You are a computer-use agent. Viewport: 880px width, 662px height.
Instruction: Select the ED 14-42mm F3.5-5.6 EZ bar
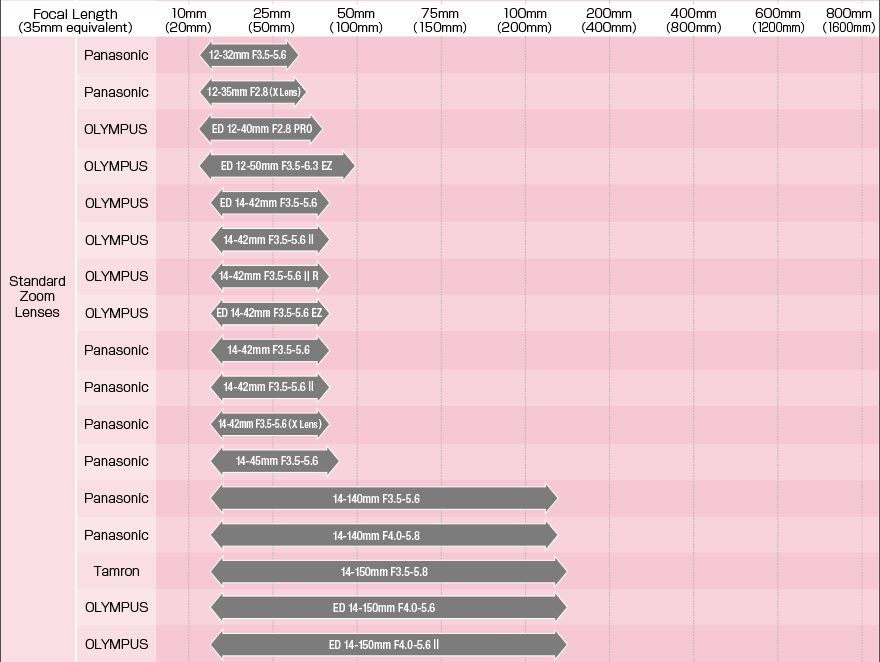pos(269,313)
